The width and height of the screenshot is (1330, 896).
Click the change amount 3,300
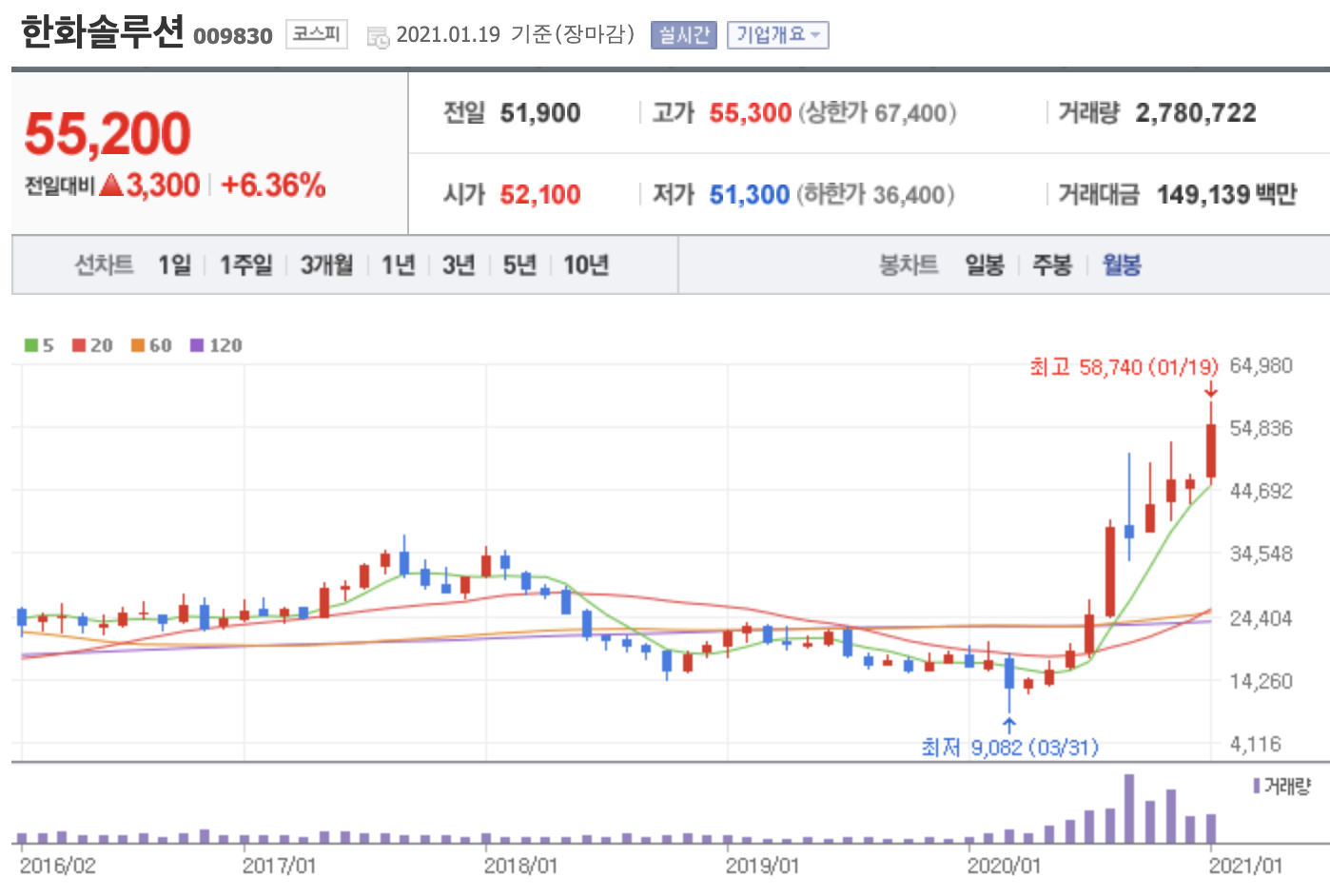pos(163,185)
